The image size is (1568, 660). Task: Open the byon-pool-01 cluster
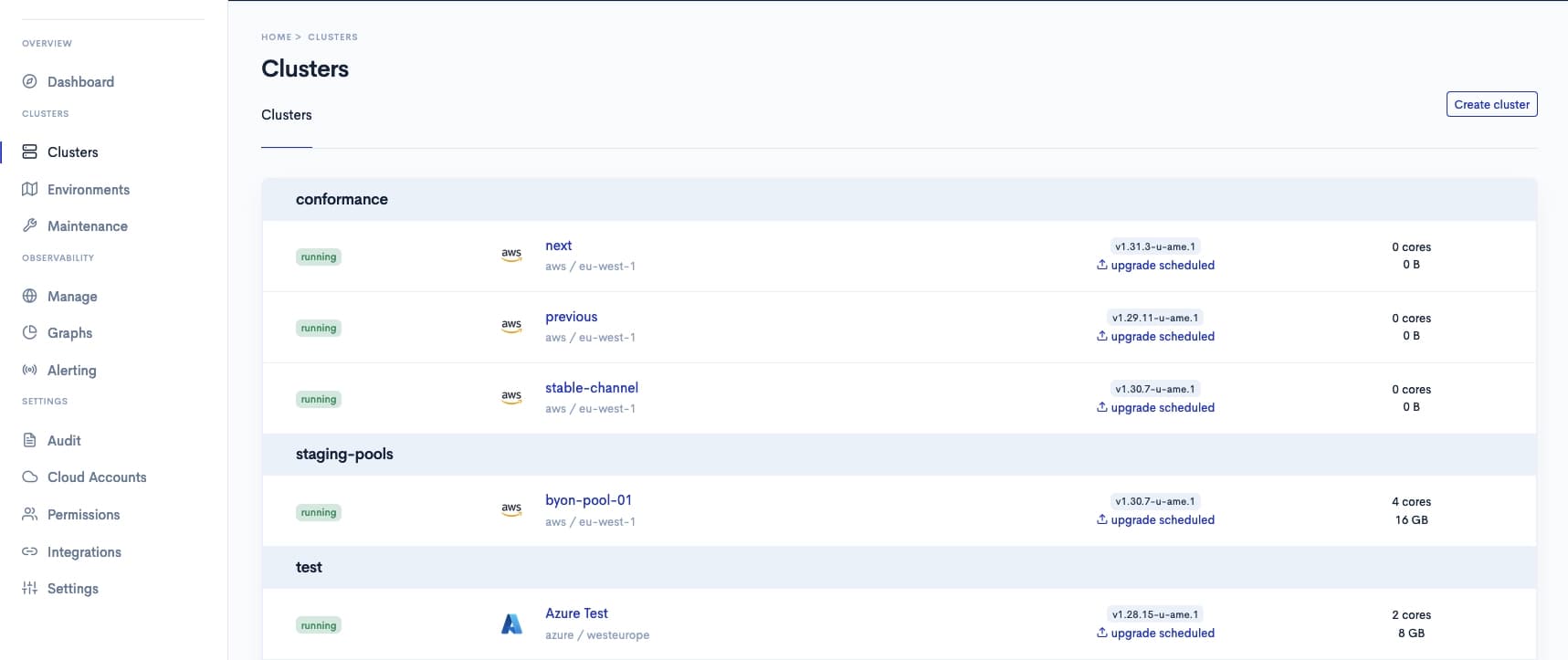(x=588, y=500)
